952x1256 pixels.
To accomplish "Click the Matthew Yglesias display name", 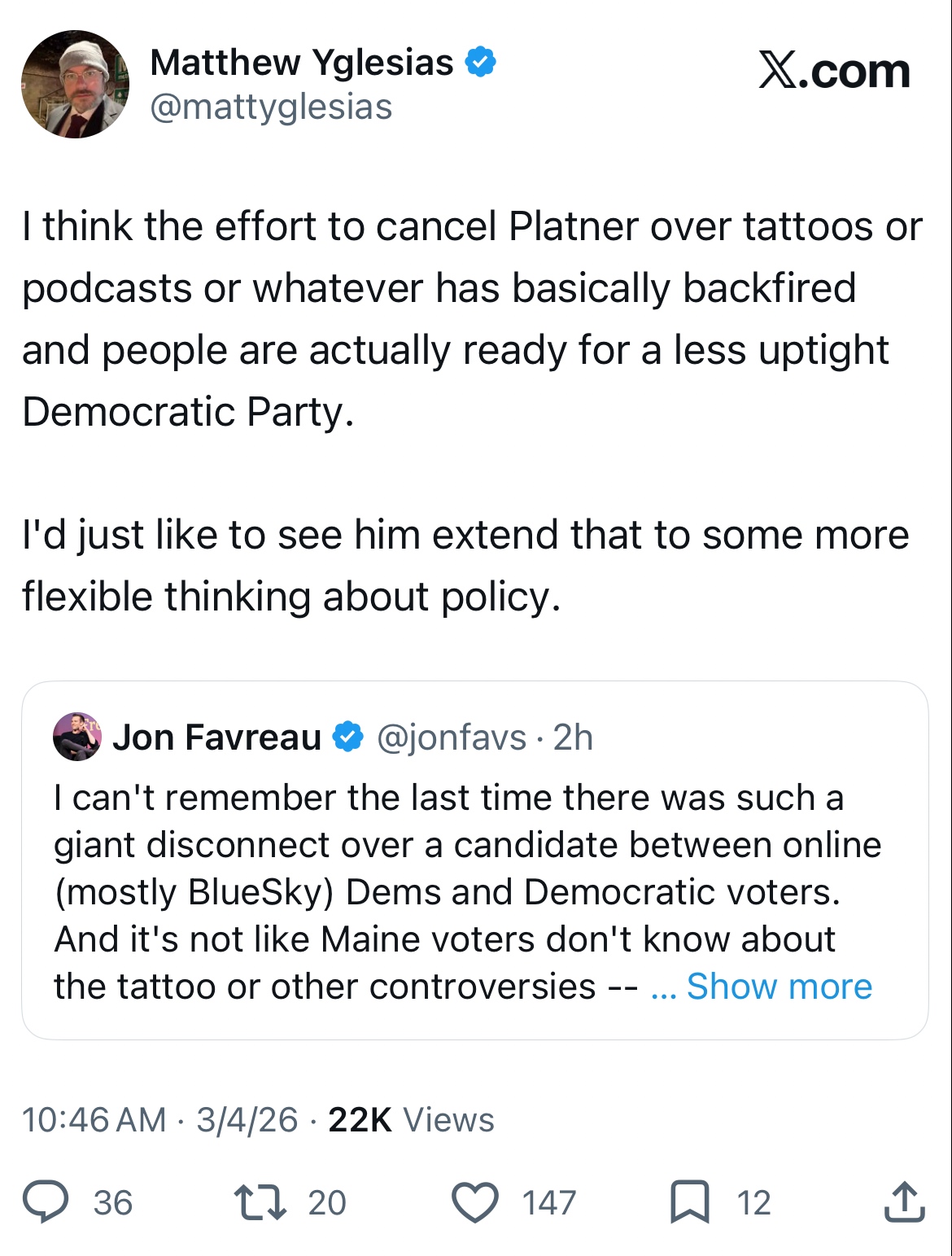I will click(x=302, y=63).
